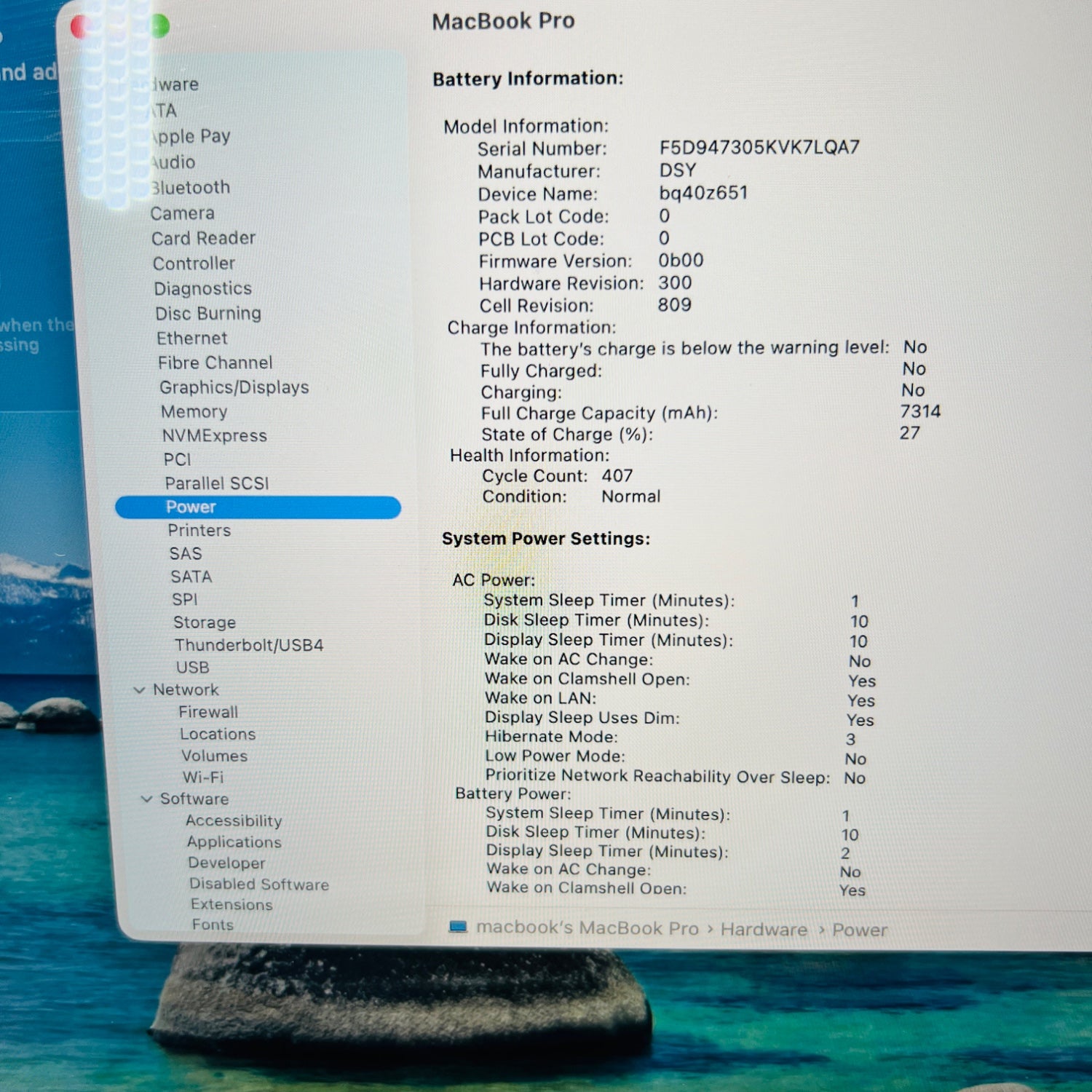This screenshot has height=1092, width=1092.
Task: Click the battery Serial Number value
Action: 759,148
